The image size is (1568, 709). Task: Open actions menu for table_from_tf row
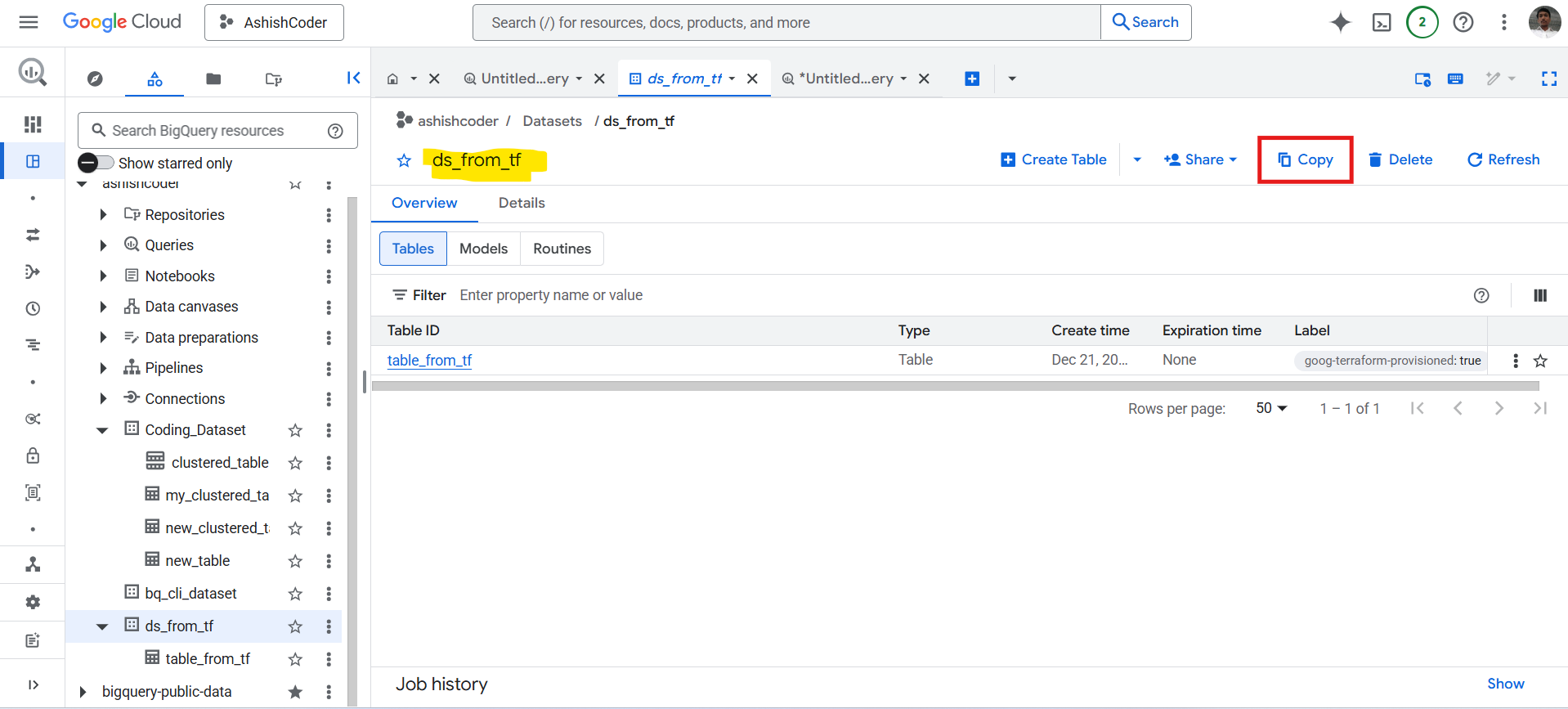coord(1516,361)
